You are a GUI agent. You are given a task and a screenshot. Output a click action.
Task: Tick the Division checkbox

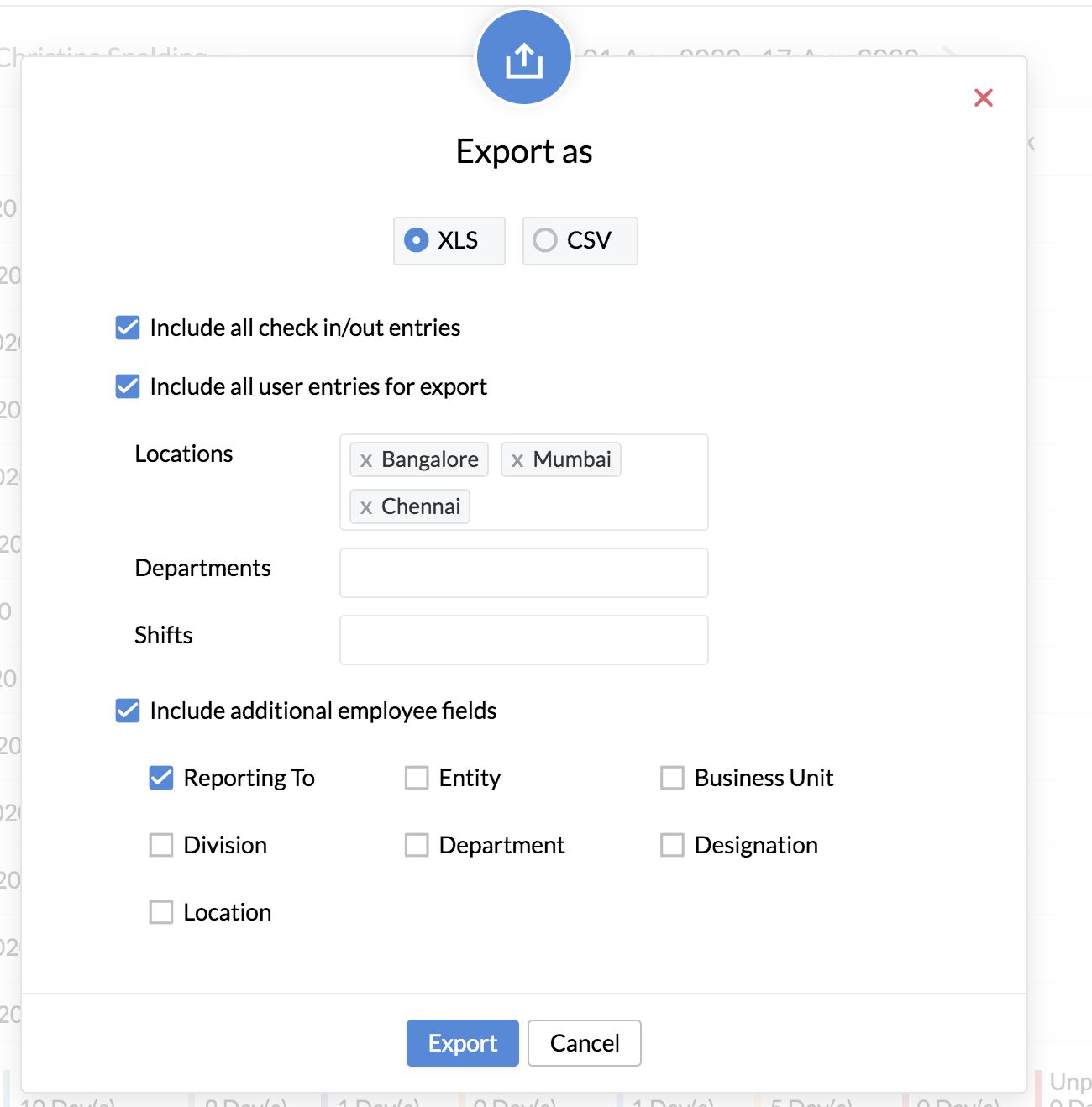click(x=161, y=845)
